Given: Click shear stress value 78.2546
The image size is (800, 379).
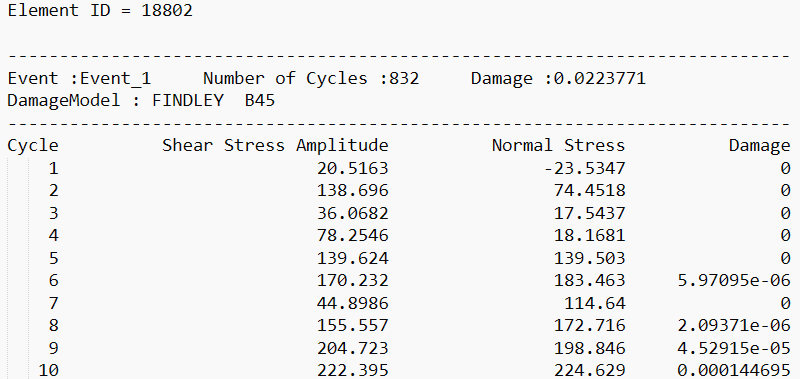Looking at the screenshot, I should tap(353, 236).
